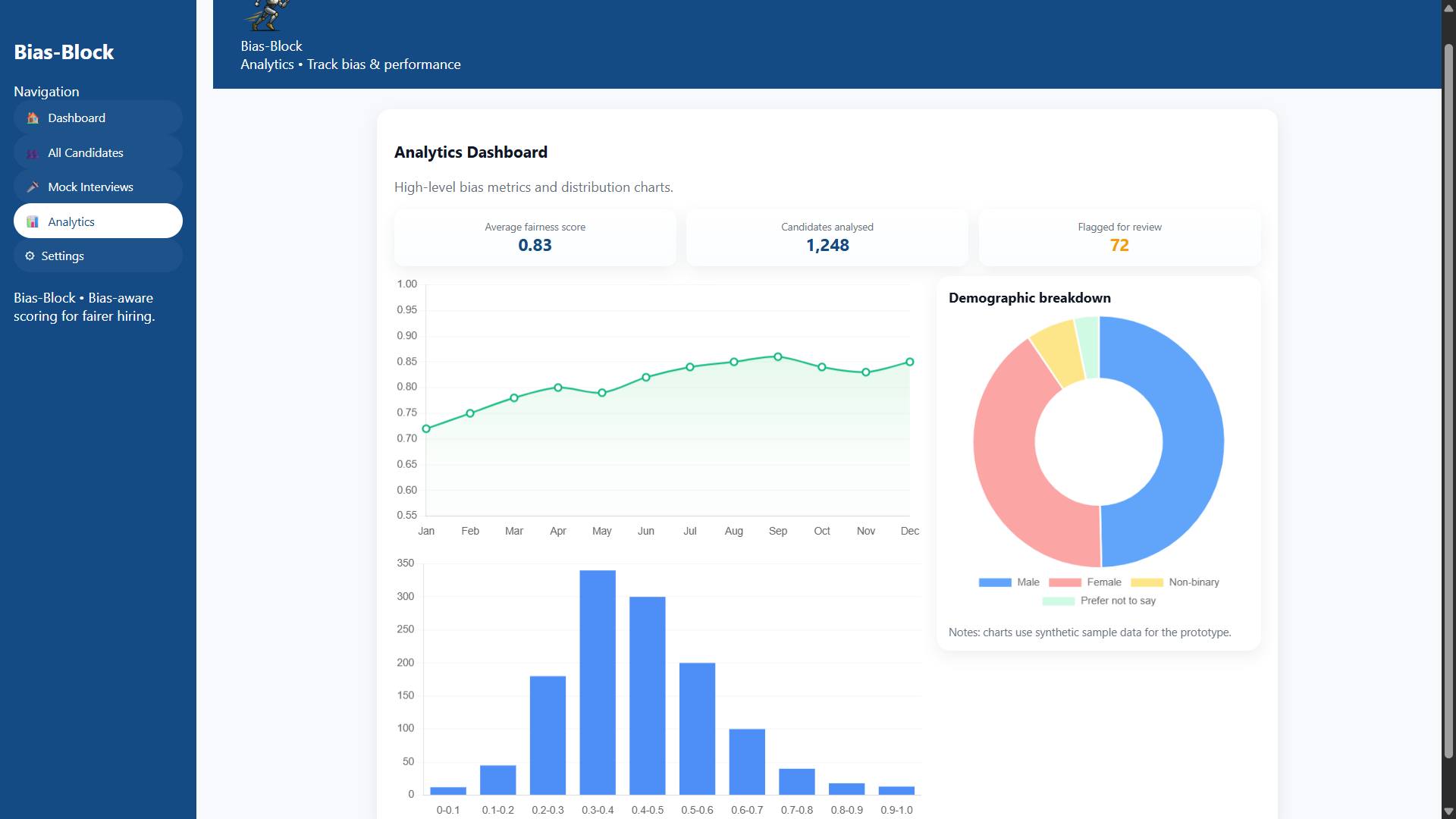Click the Average fairness score card

click(x=535, y=237)
